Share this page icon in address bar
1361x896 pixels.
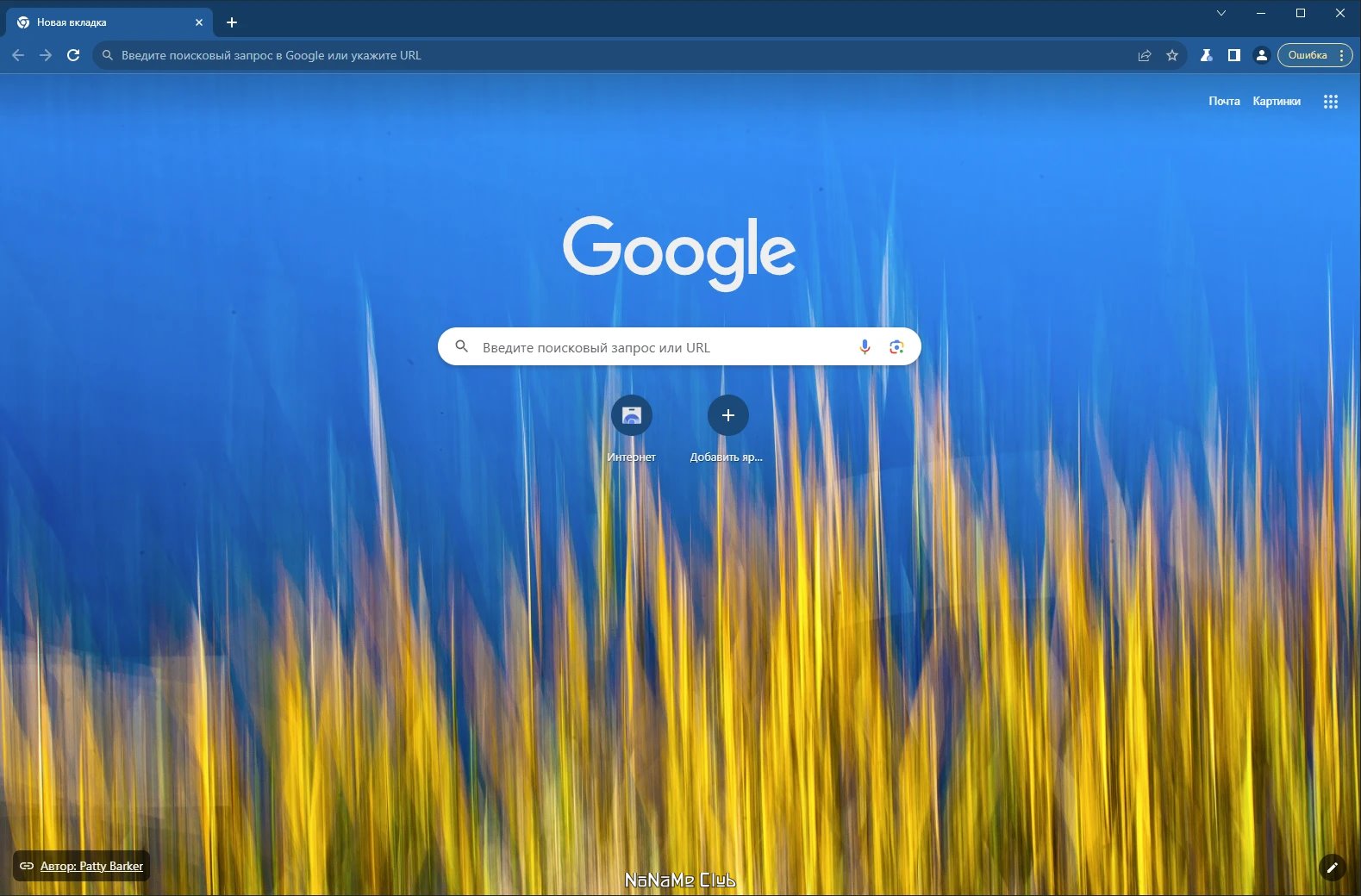click(1145, 55)
